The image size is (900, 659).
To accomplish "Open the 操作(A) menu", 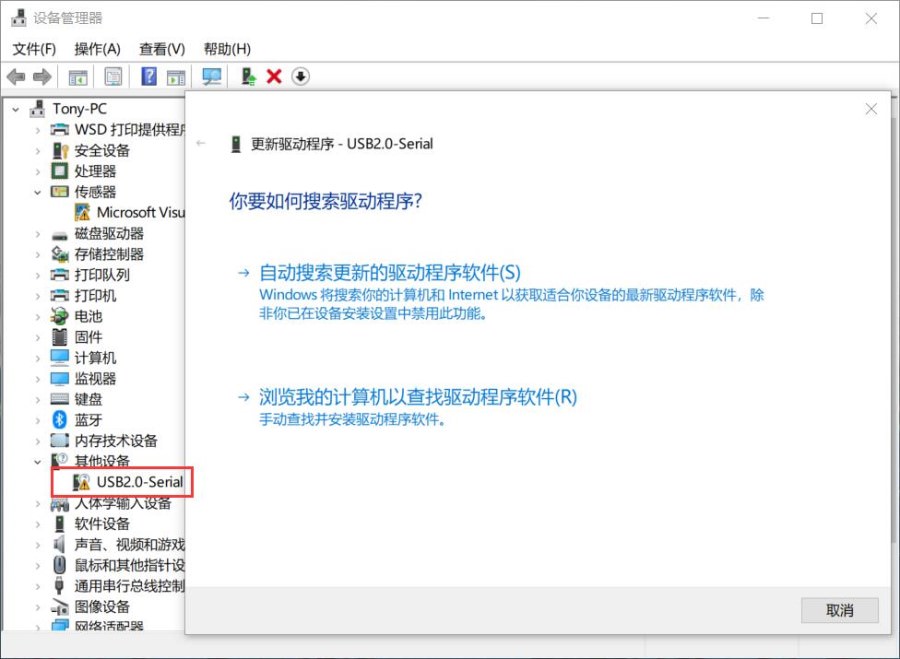I will [x=98, y=49].
